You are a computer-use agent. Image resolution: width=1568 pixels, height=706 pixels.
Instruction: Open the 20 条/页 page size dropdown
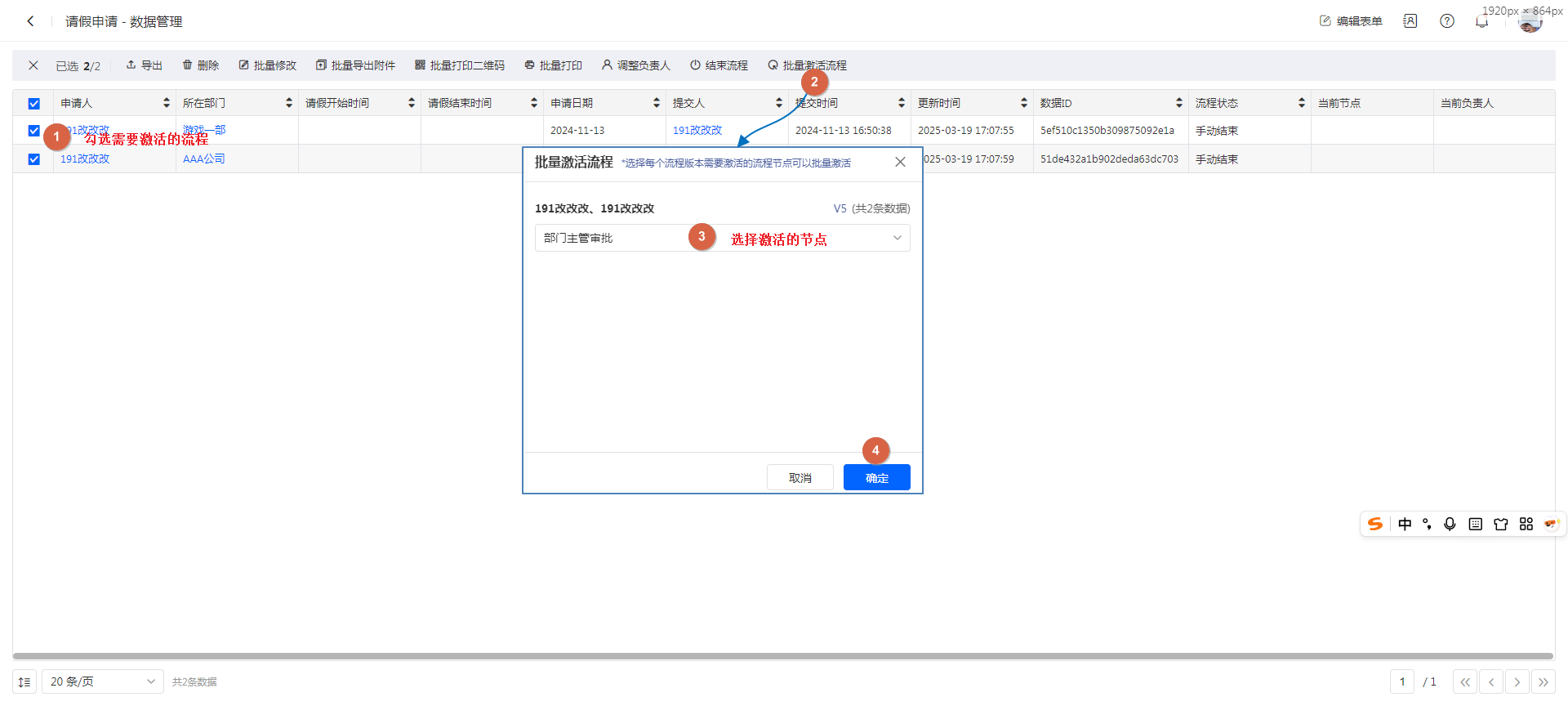tap(102, 681)
